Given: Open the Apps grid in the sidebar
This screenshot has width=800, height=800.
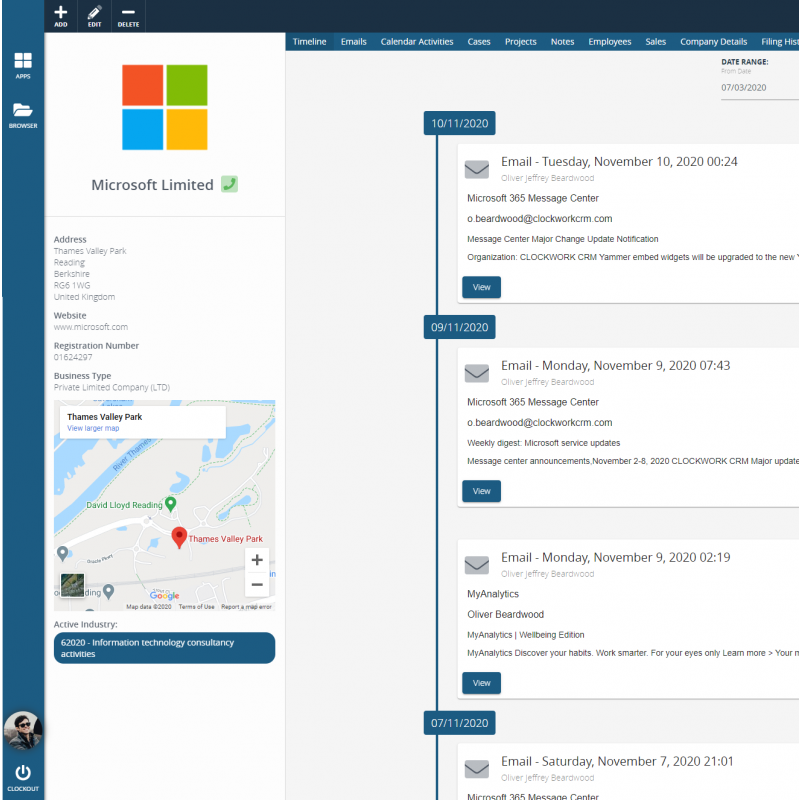Looking at the screenshot, I should tap(23, 61).
